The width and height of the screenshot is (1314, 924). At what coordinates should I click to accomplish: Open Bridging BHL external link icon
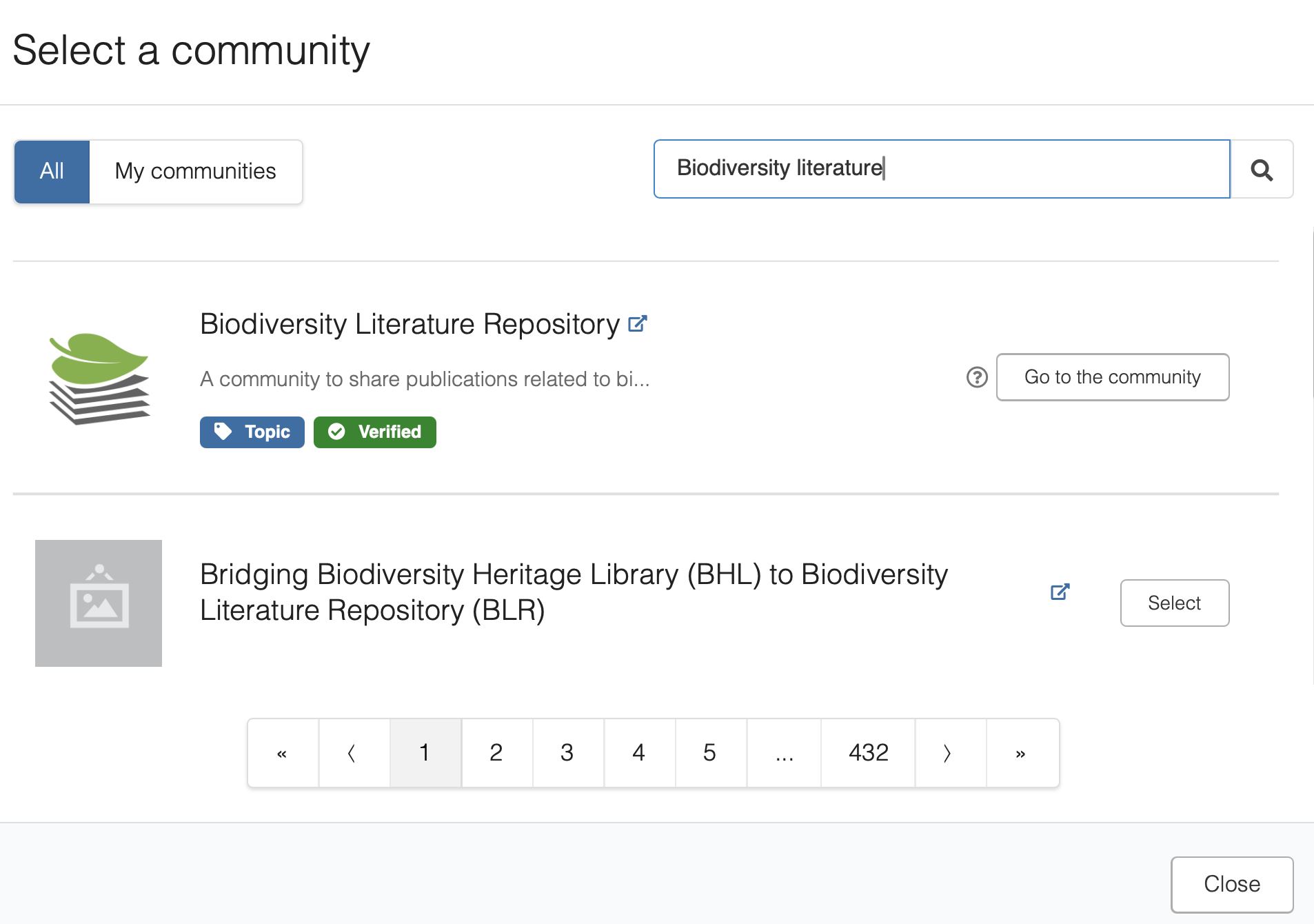[x=1060, y=592]
